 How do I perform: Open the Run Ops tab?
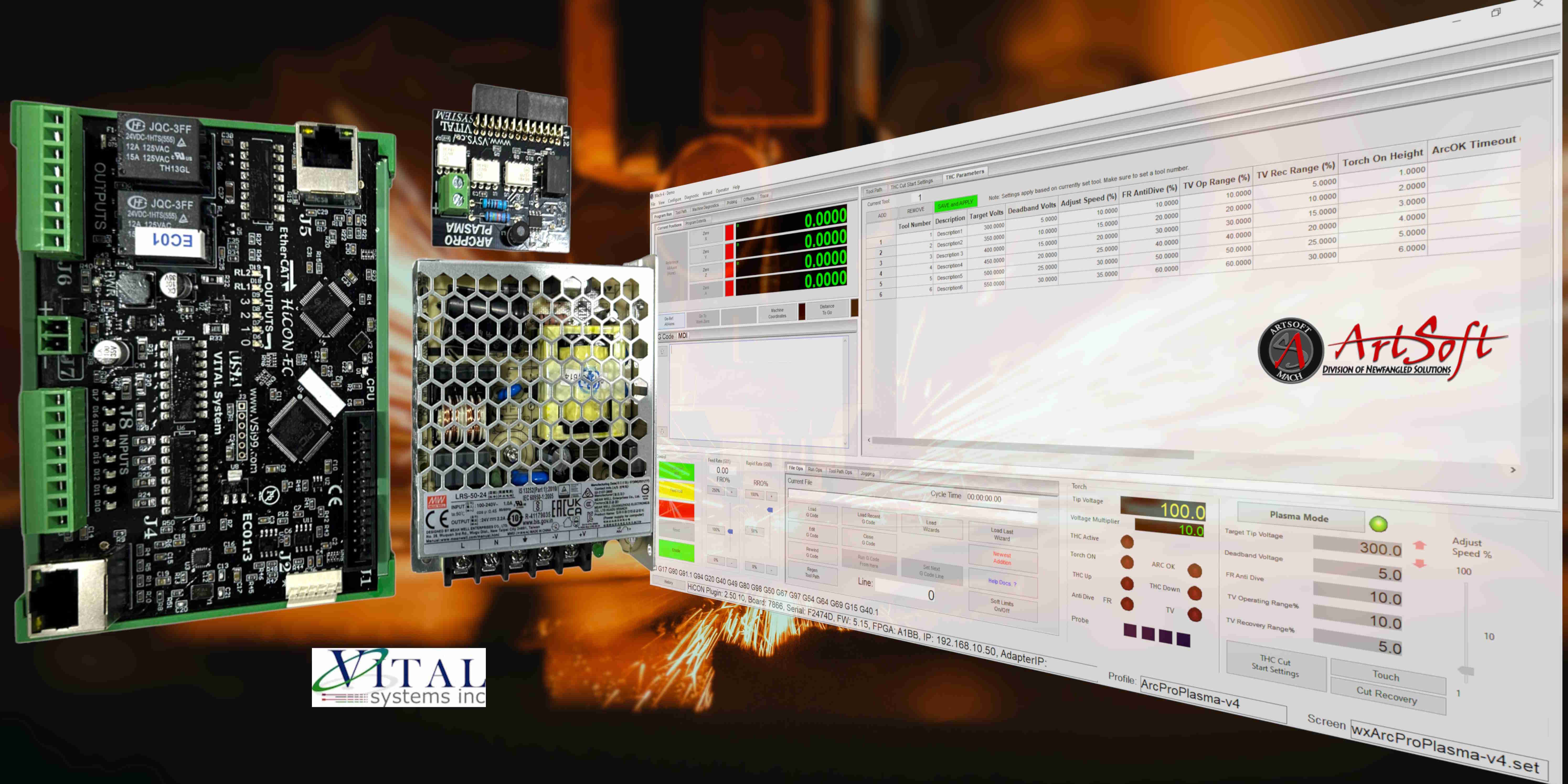coord(815,469)
